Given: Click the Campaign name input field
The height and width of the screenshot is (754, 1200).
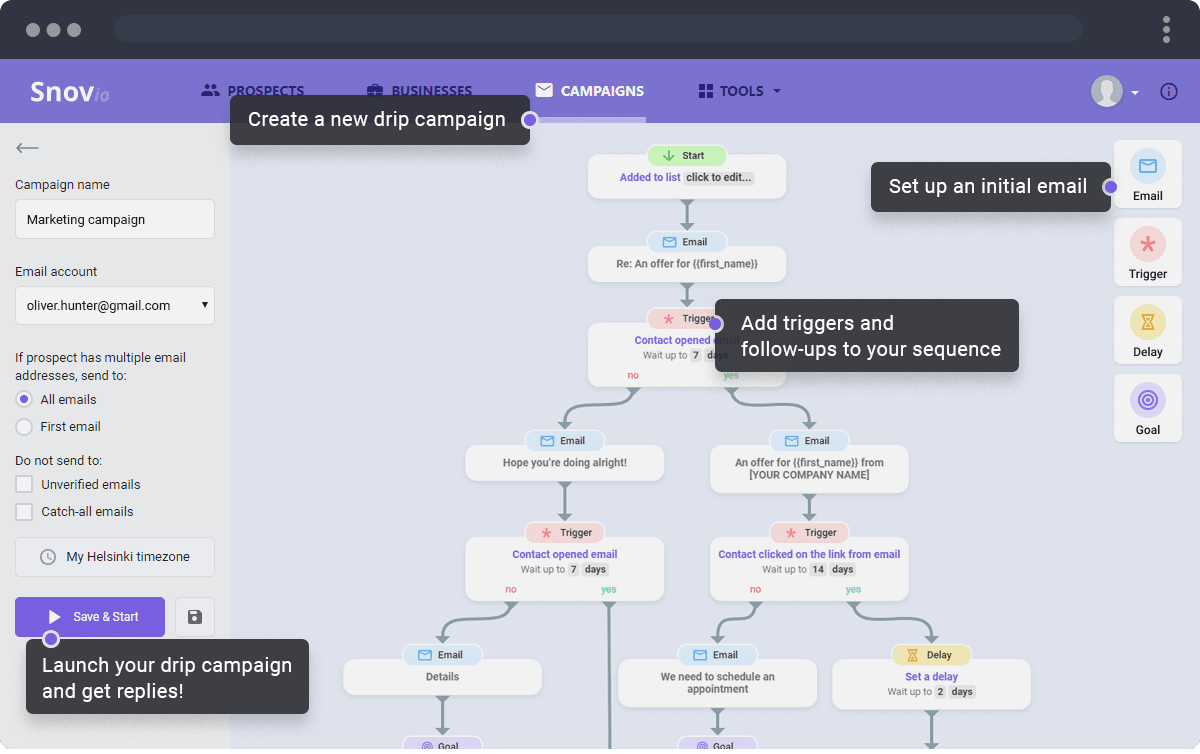Looking at the screenshot, I should tap(114, 219).
